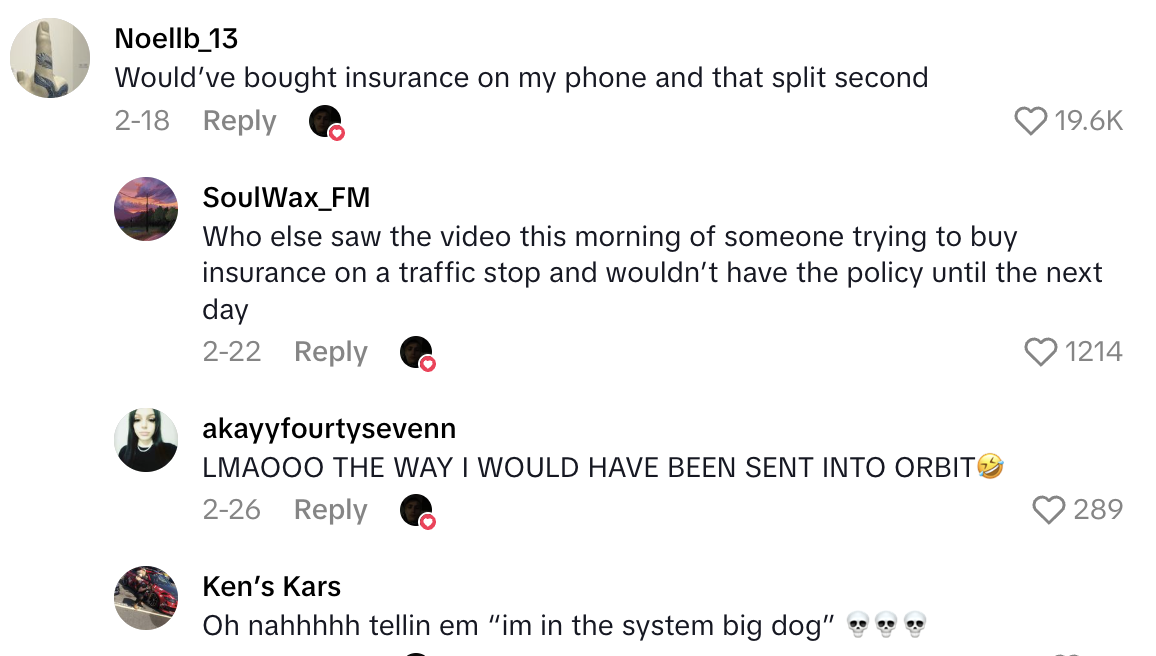Like akayyfourtysevenn's reply via the heart icon
Screen dimensions: 1156x656
pos(1048,510)
